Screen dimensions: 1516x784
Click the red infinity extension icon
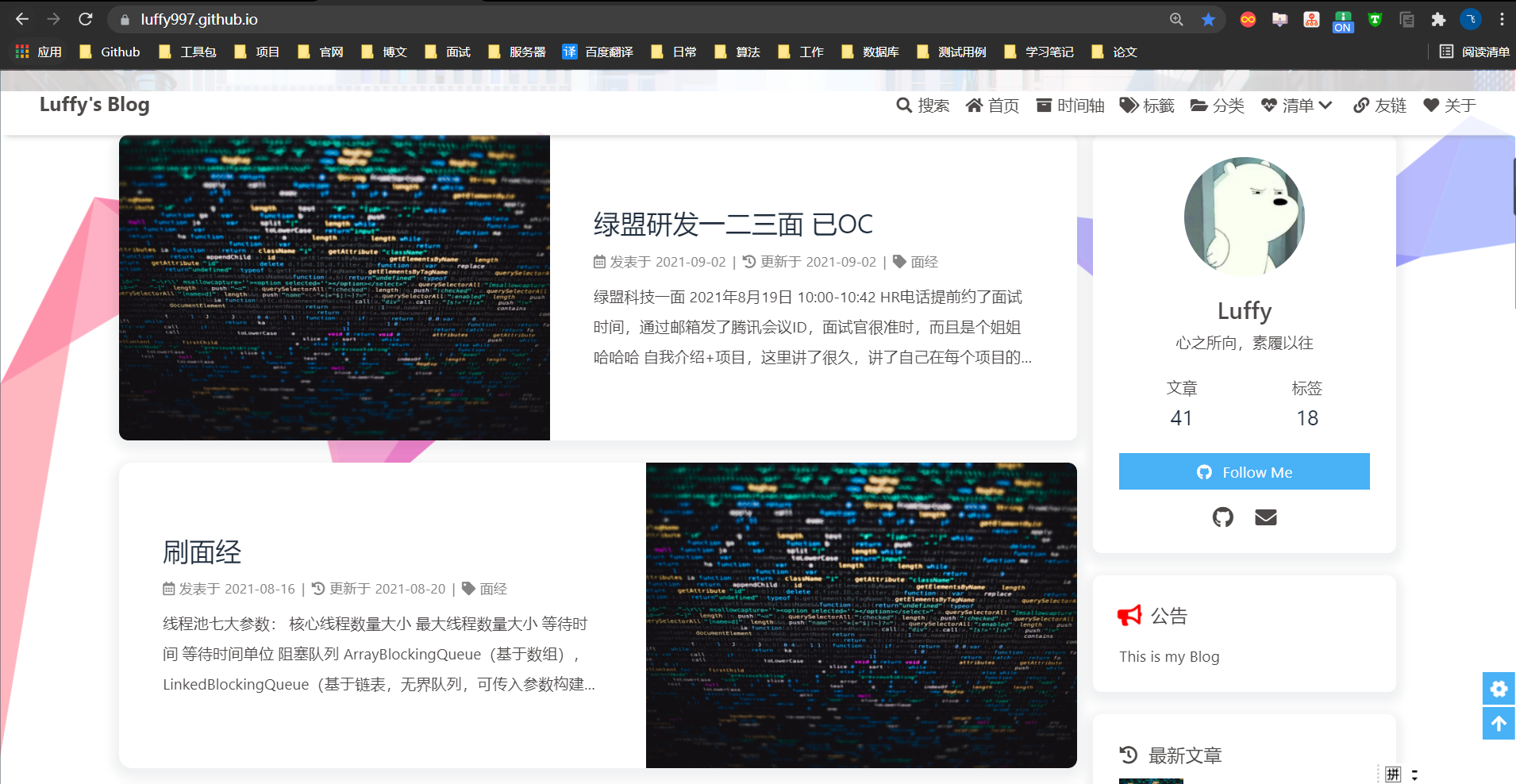(1248, 19)
